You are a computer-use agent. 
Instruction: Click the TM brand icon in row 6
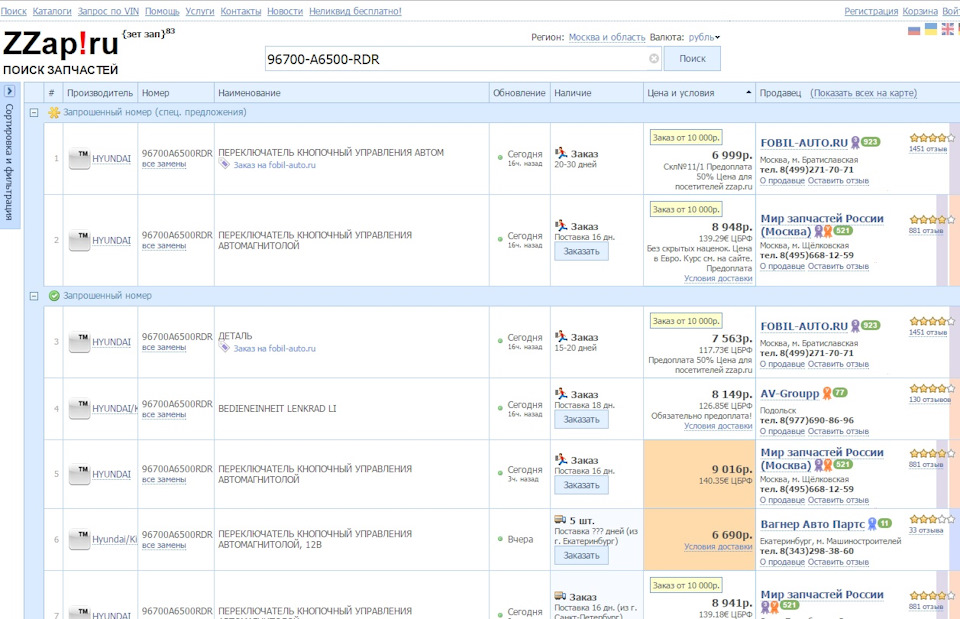[80, 539]
